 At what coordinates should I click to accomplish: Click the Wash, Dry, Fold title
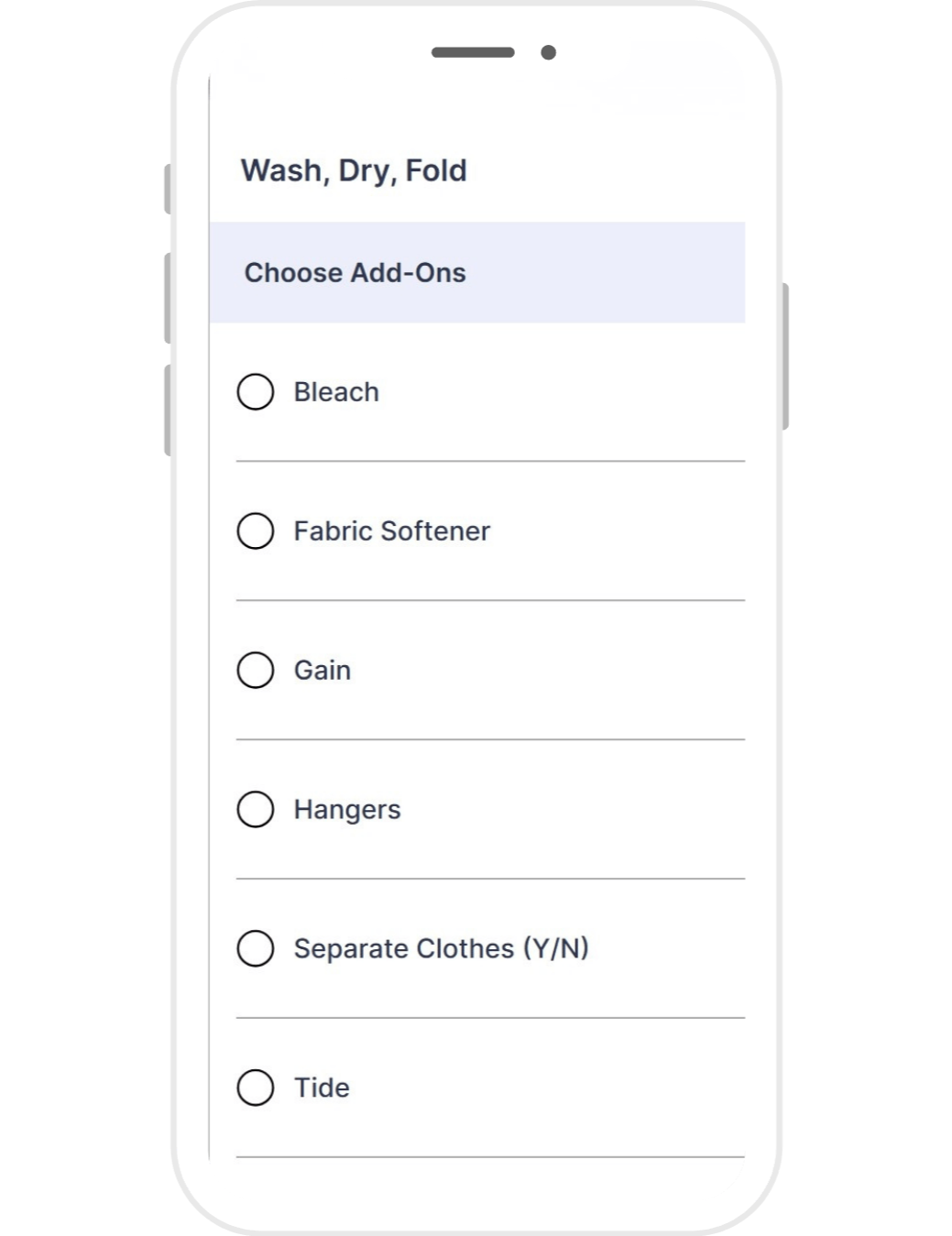354,170
